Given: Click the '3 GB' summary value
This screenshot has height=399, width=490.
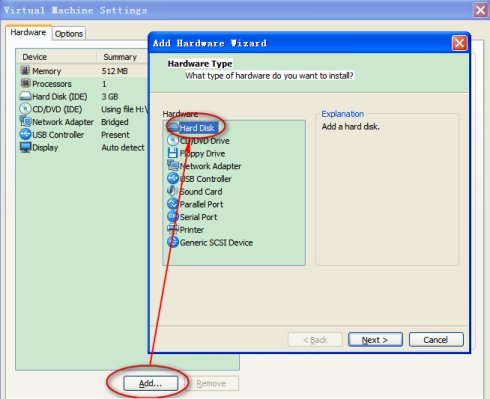Looking at the screenshot, I should pyautogui.click(x=110, y=97).
